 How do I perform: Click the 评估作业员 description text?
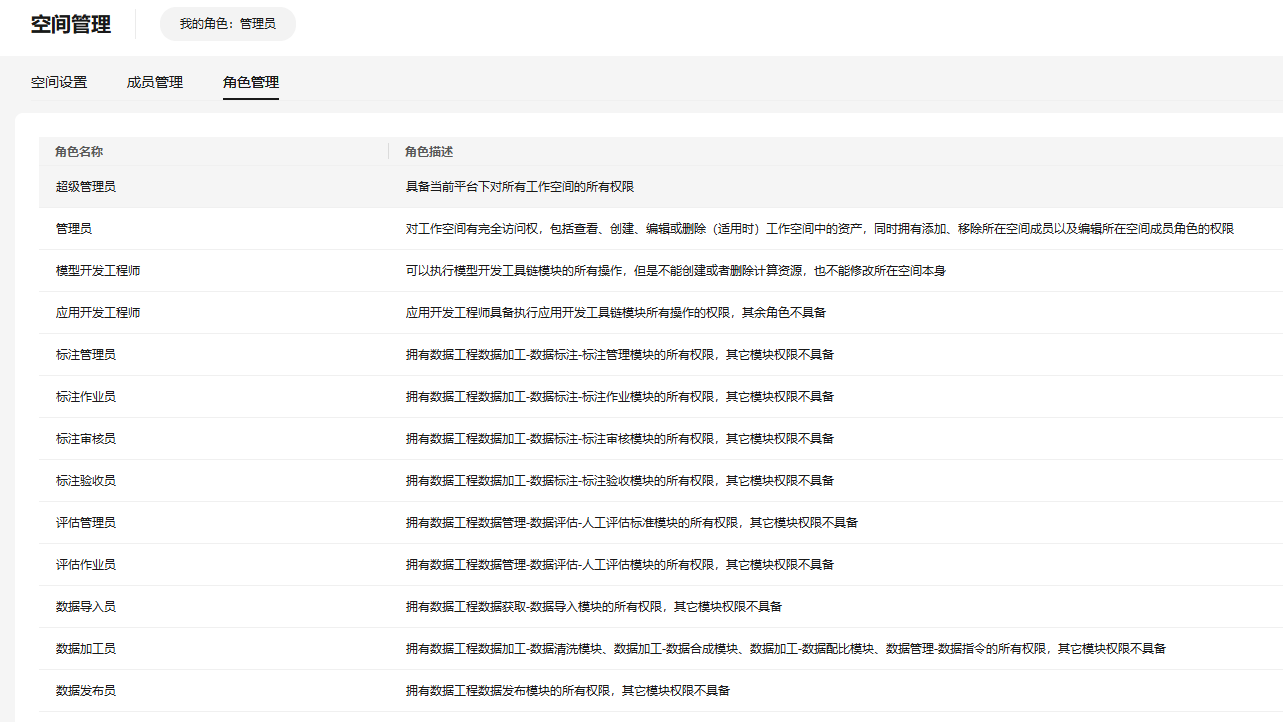[x=620, y=565]
